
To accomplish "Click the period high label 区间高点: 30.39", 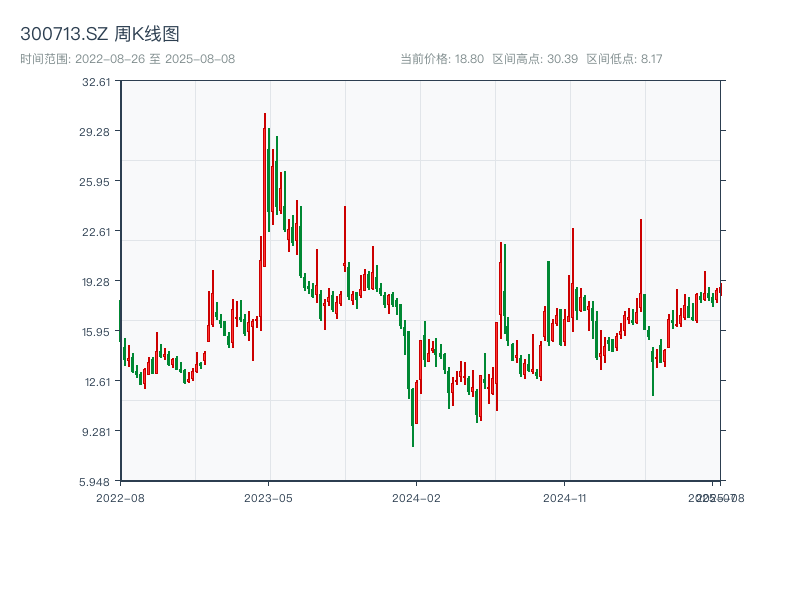I will [x=535, y=59].
